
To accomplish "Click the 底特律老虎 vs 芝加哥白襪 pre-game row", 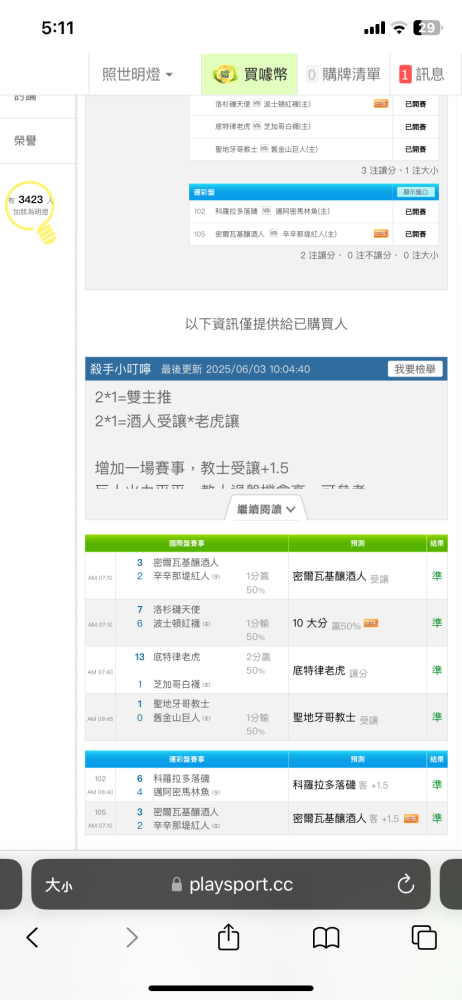I will [313, 126].
